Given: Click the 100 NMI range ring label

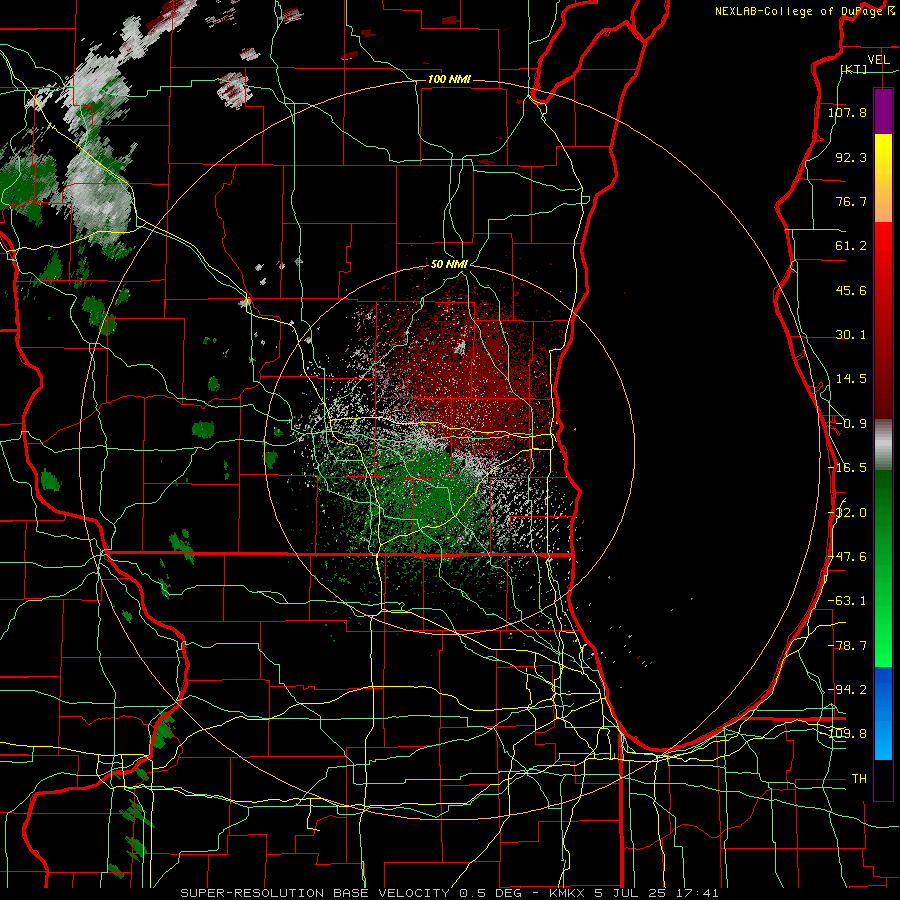Looking at the screenshot, I should [449, 79].
